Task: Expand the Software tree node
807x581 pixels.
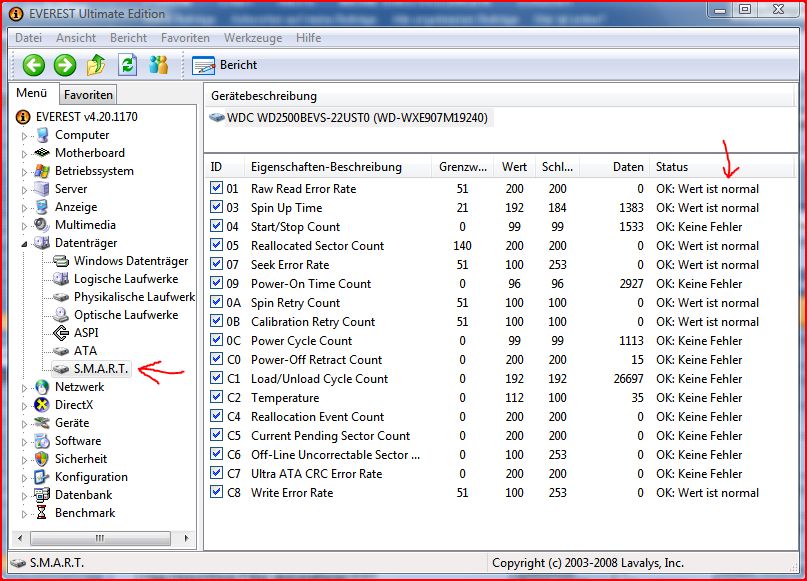Action: coord(24,442)
